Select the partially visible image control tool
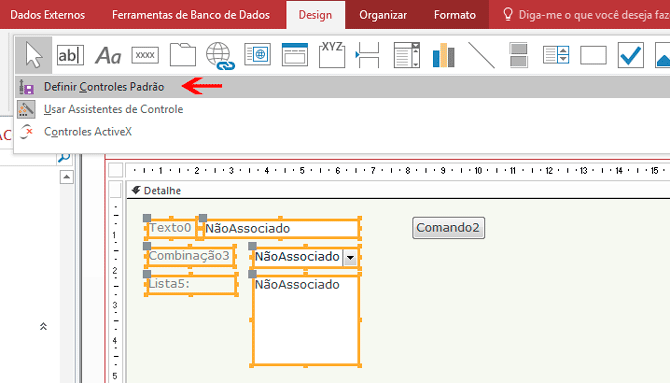This screenshot has height=383, width=670. (x=662, y=55)
